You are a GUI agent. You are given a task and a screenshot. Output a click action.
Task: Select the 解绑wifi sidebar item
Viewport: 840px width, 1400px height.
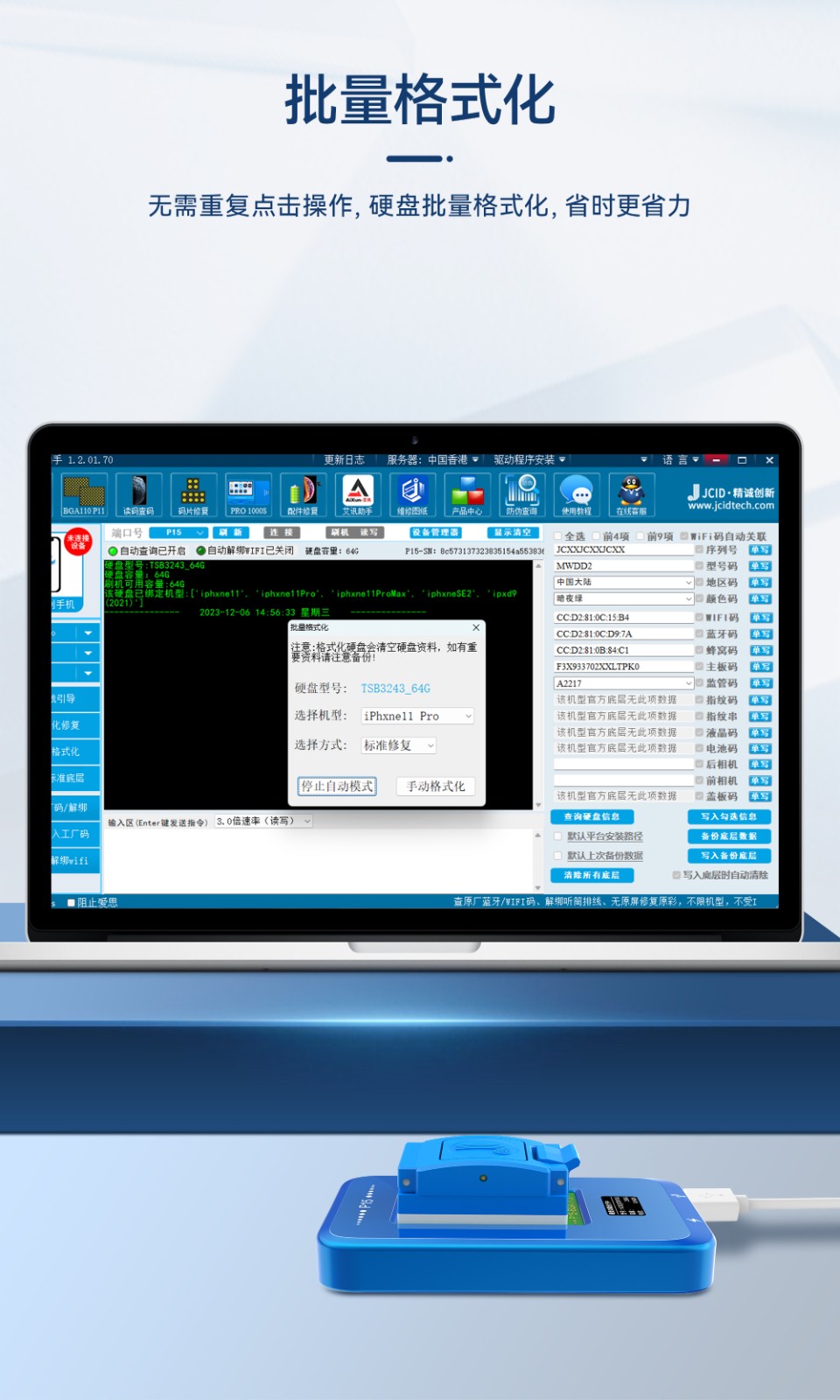pyautogui.click(x=75, y=860)
